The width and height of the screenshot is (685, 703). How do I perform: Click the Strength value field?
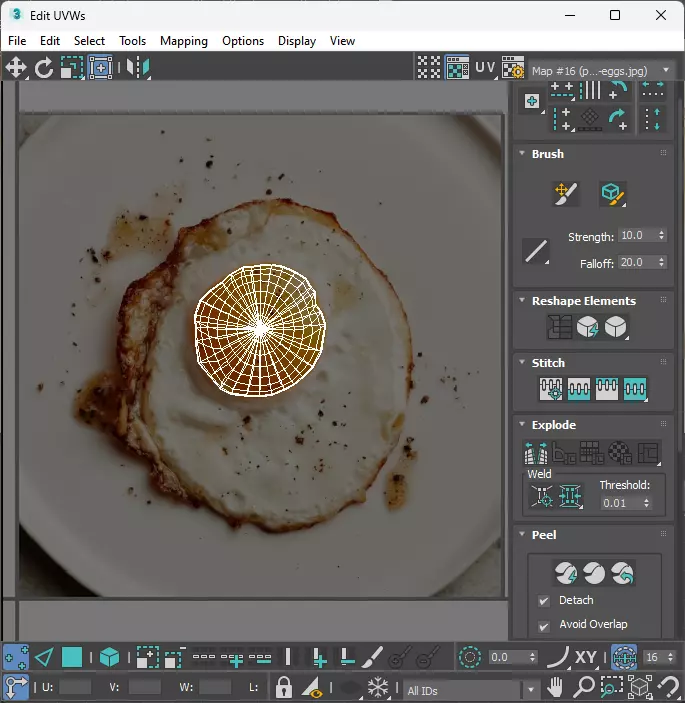click(637, 235)
